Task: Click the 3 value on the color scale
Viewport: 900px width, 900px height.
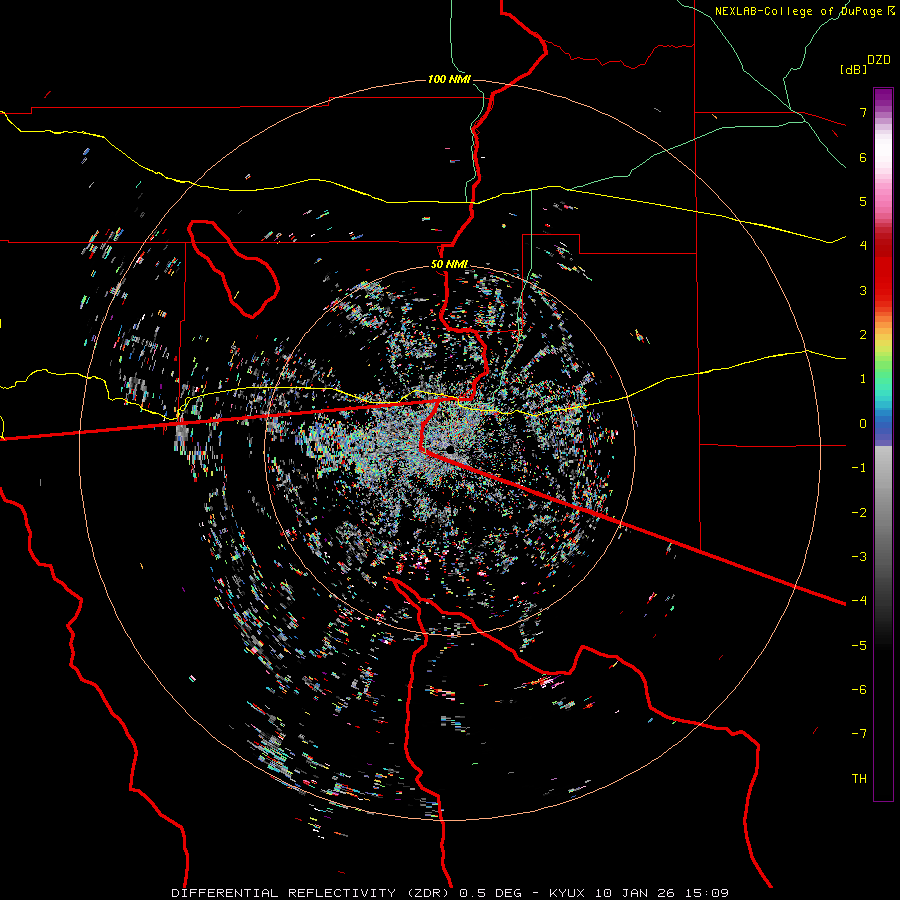Action: (x=863, y=290)
